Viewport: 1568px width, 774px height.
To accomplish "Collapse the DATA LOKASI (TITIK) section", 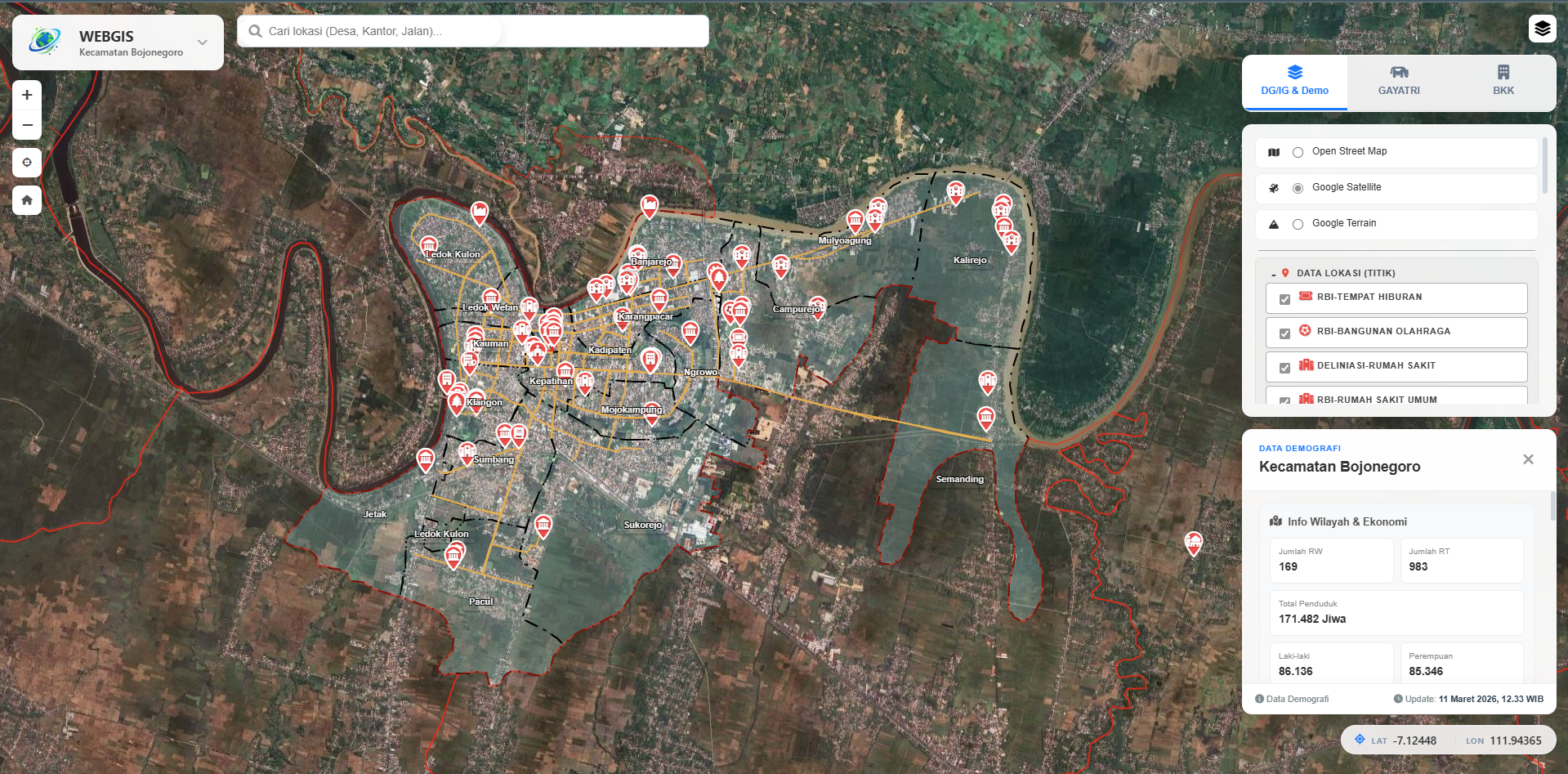I will click(x=1272, y=273).
